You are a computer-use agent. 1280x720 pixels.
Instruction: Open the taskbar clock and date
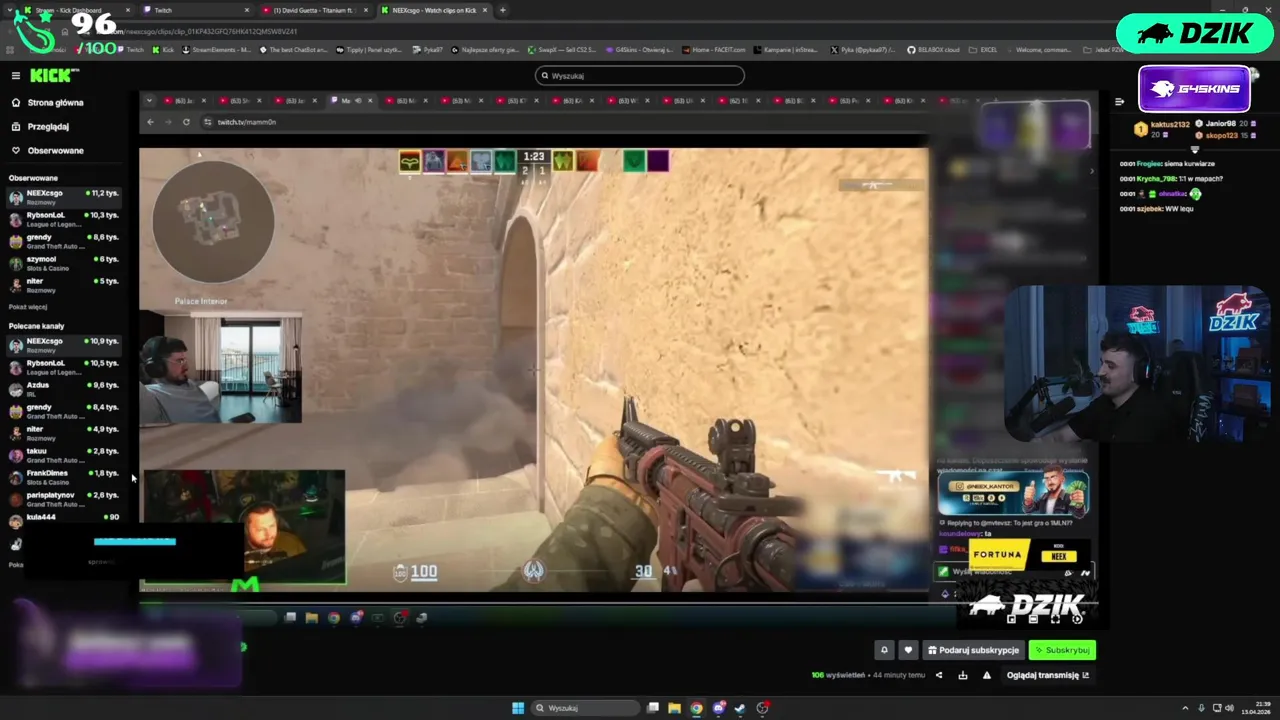click(x=1256, y=708)
